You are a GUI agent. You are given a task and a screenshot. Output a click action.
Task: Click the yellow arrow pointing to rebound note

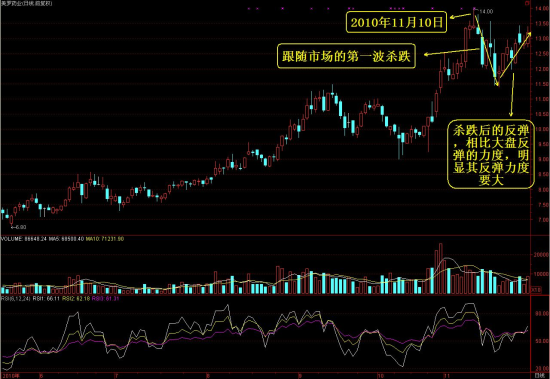click(x=512, y=95)
